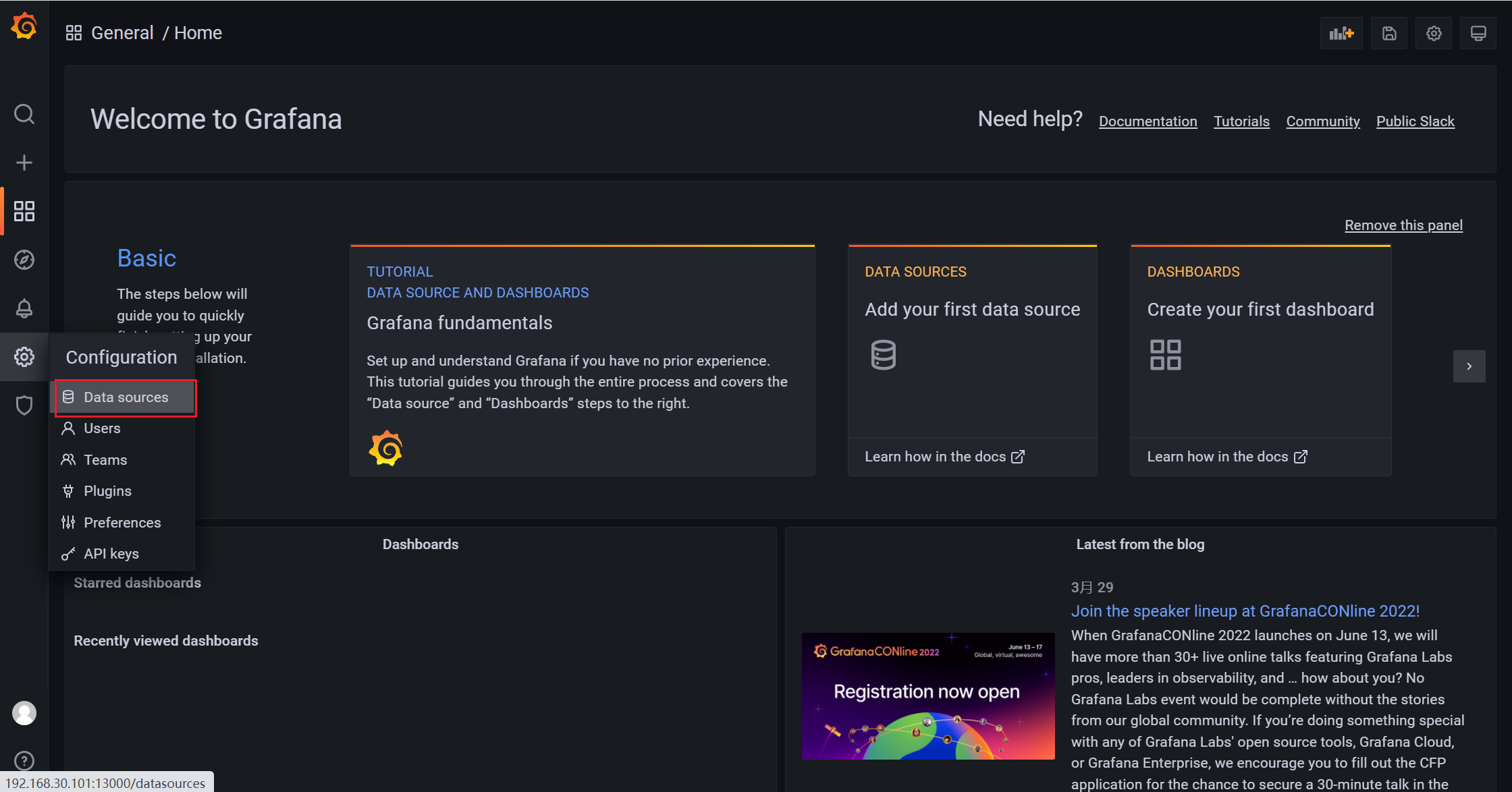Open the Help question mark icon
1512x792 pixels.
24,761
